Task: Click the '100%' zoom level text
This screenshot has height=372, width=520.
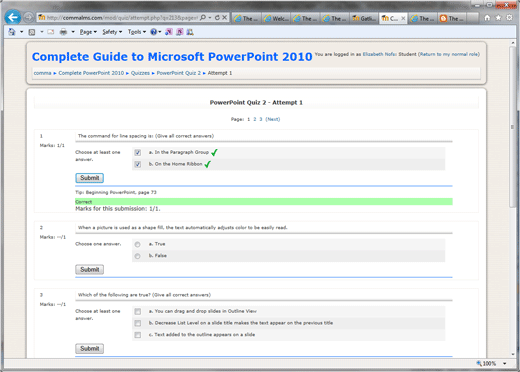Action: click(x=489, y=363)
